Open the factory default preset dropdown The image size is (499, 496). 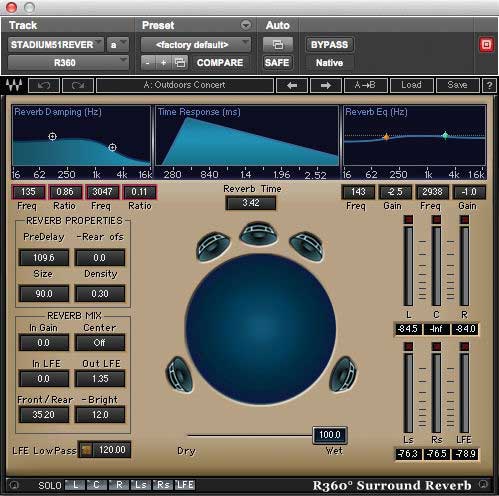[196, 45]
